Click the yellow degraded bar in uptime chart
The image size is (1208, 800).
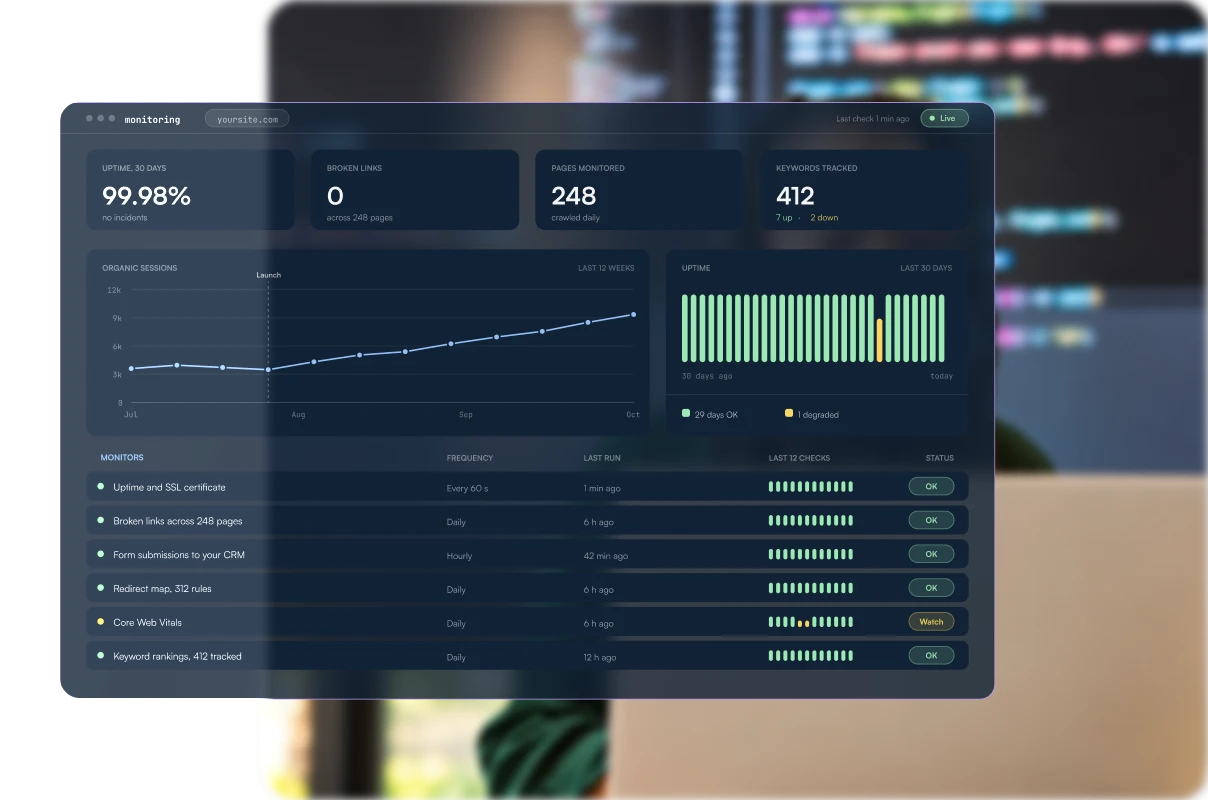click(879, 340)
